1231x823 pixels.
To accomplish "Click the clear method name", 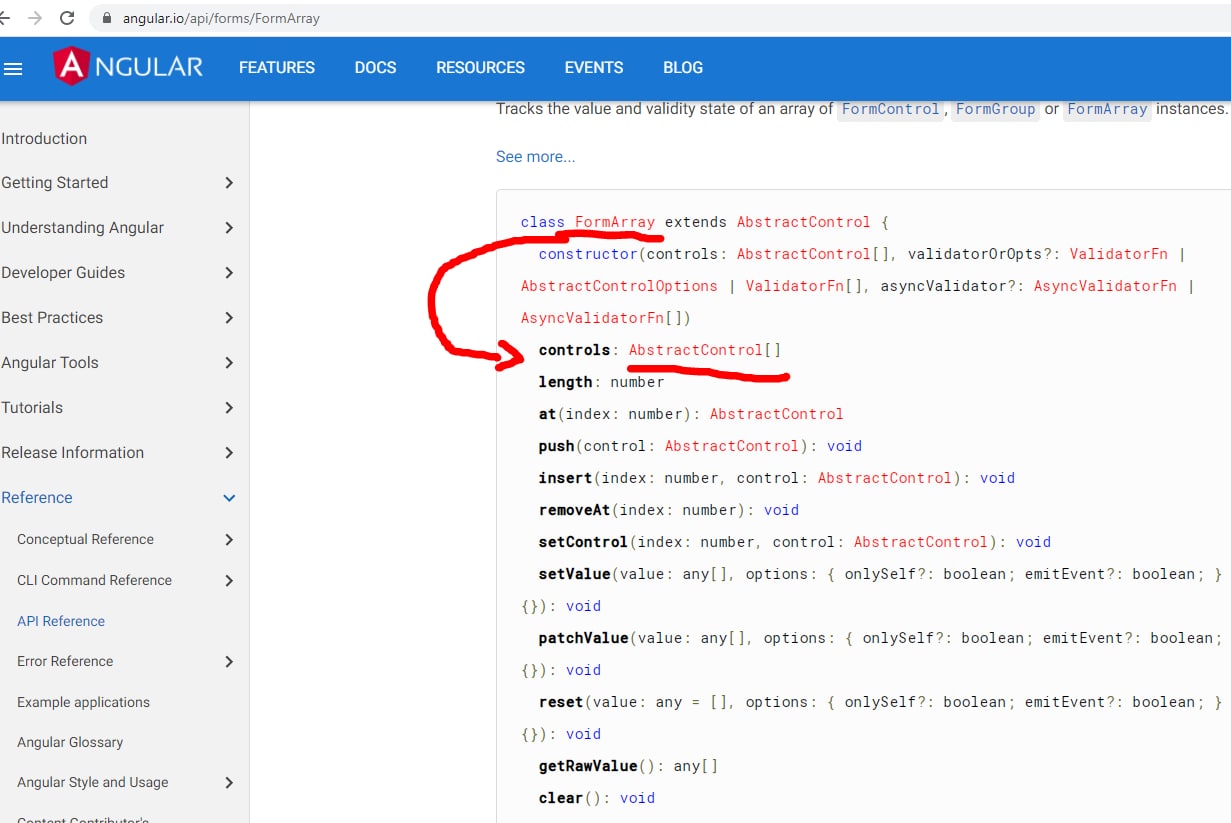I will click(561, 798).
